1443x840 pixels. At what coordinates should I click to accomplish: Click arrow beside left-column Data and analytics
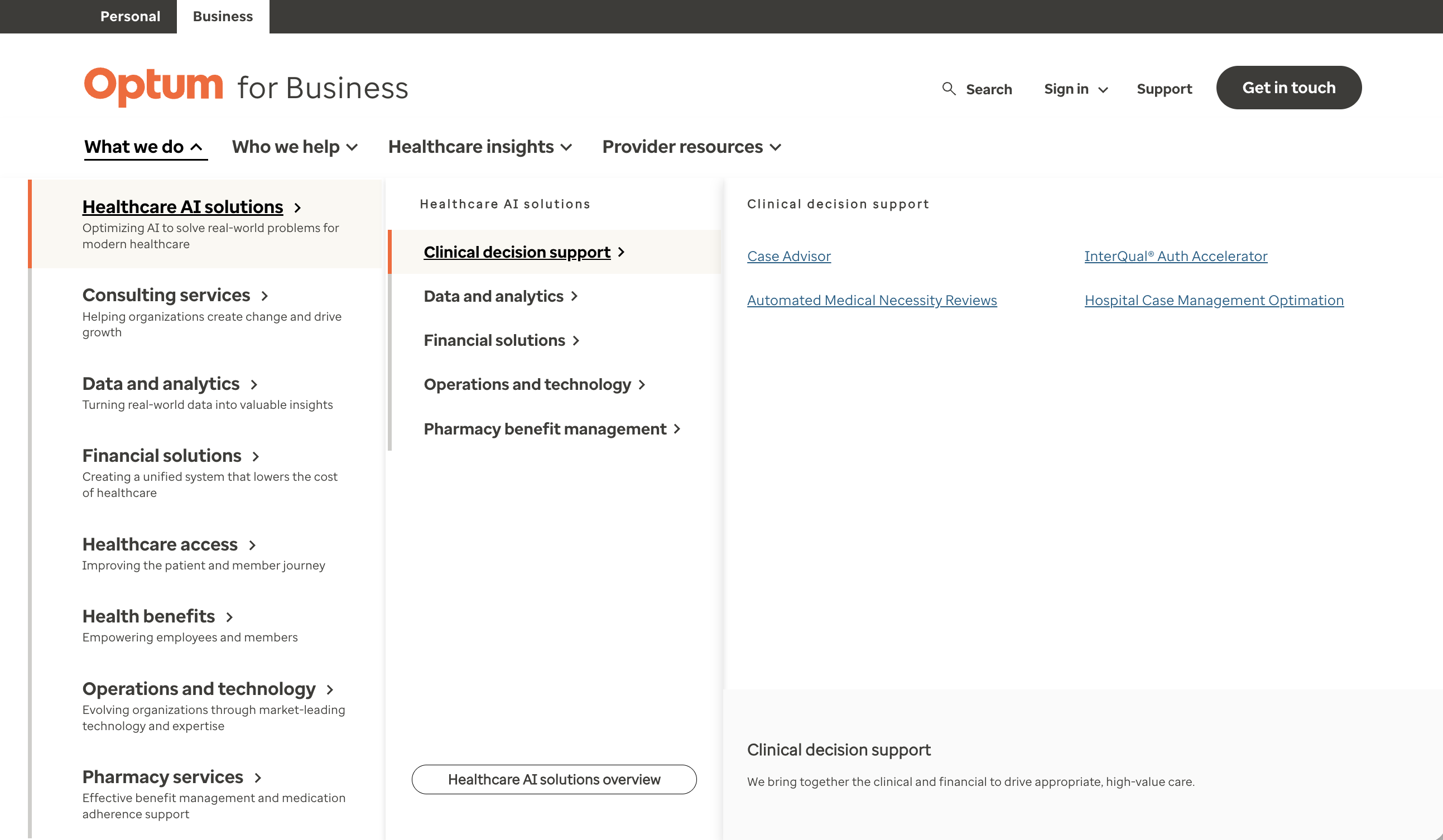point(254,384)
